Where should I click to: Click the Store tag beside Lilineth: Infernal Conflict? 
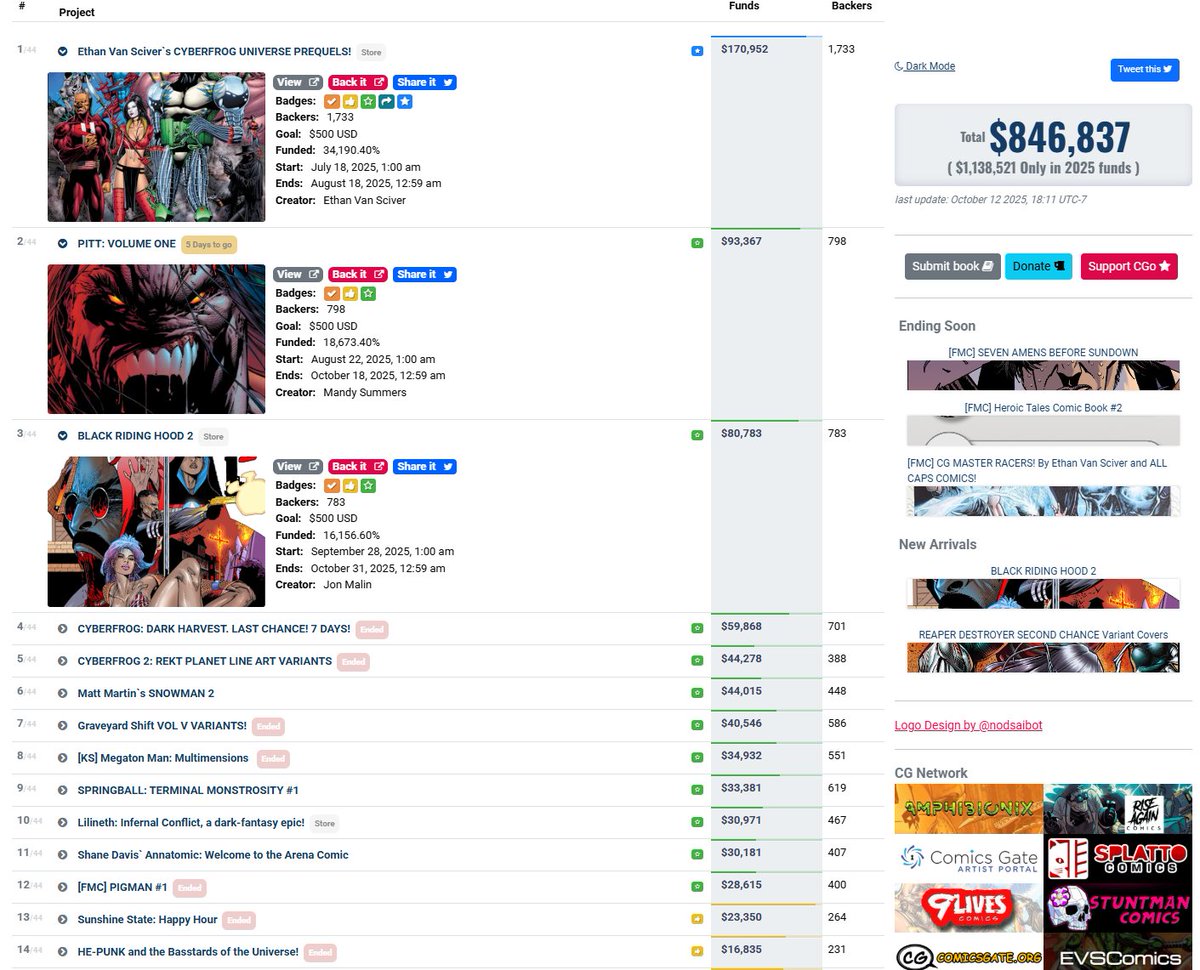pos(324,823)
